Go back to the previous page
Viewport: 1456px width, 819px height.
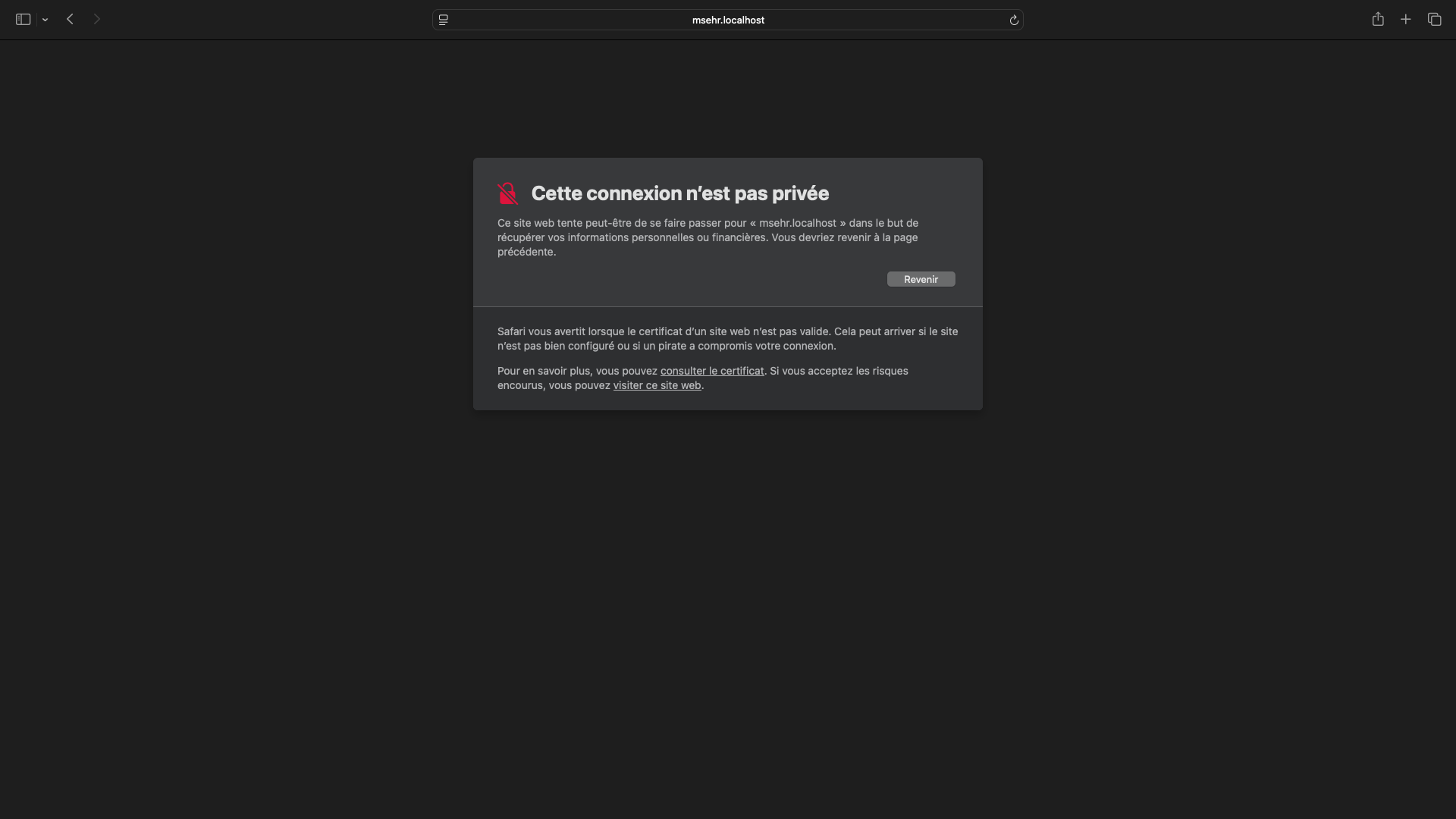70,20
